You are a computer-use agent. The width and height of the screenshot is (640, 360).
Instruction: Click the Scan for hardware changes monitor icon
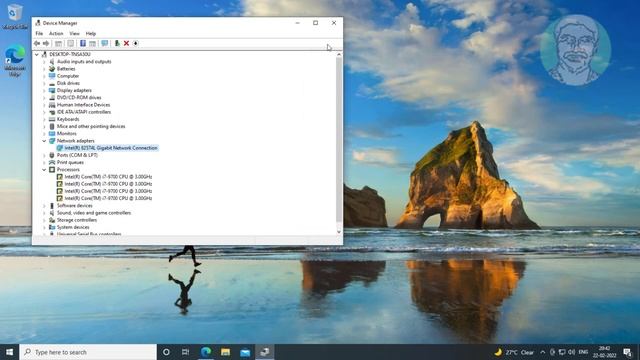pos(104,43)
